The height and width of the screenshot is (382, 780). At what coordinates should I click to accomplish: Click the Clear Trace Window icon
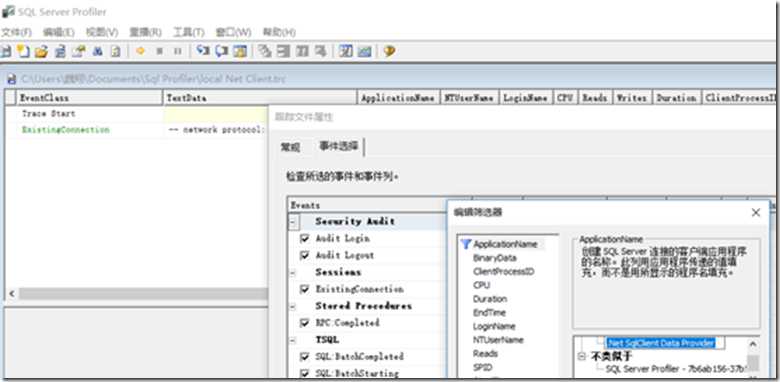115,51
